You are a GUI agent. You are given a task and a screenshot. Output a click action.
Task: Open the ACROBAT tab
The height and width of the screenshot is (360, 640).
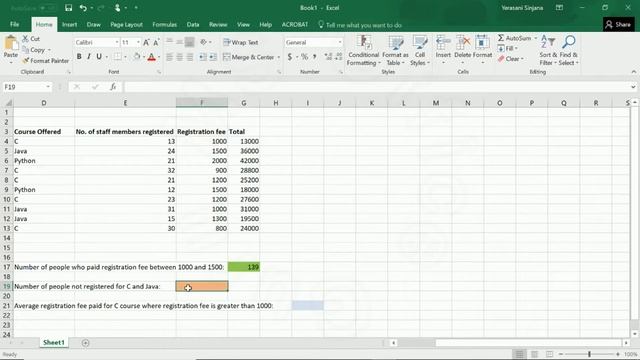[295, 24]
